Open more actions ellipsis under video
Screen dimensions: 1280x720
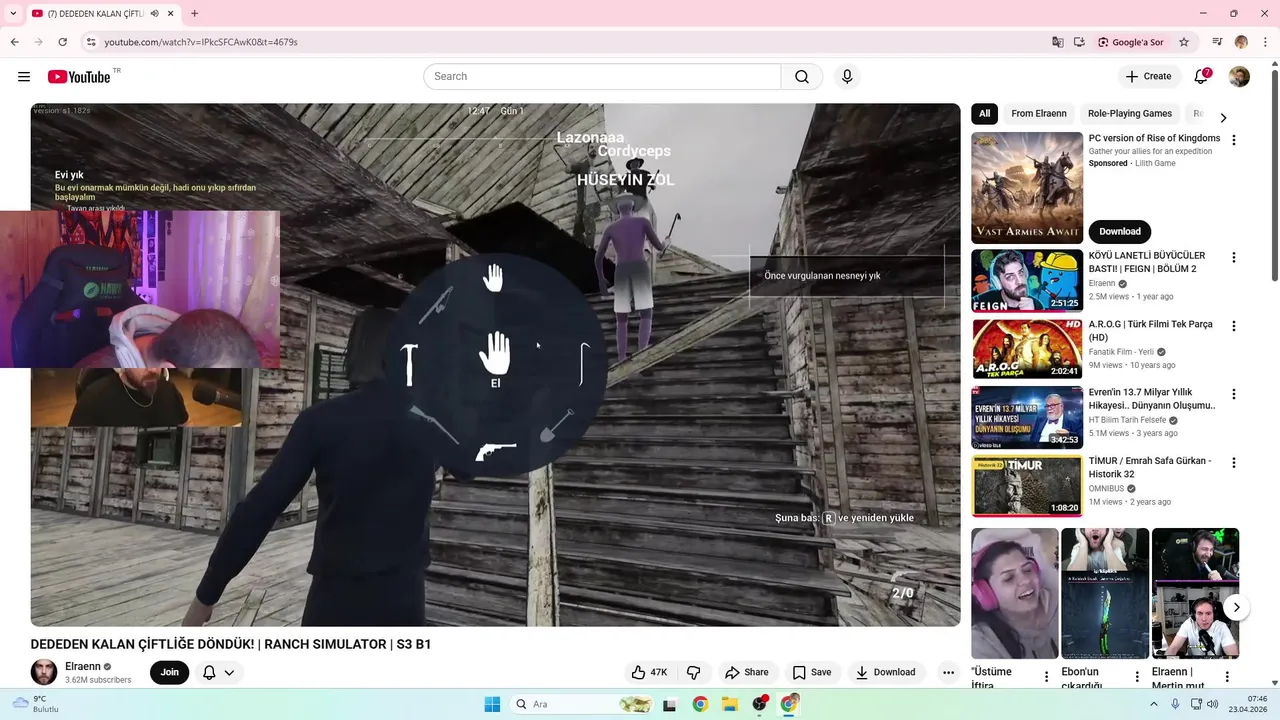(948, 672)
